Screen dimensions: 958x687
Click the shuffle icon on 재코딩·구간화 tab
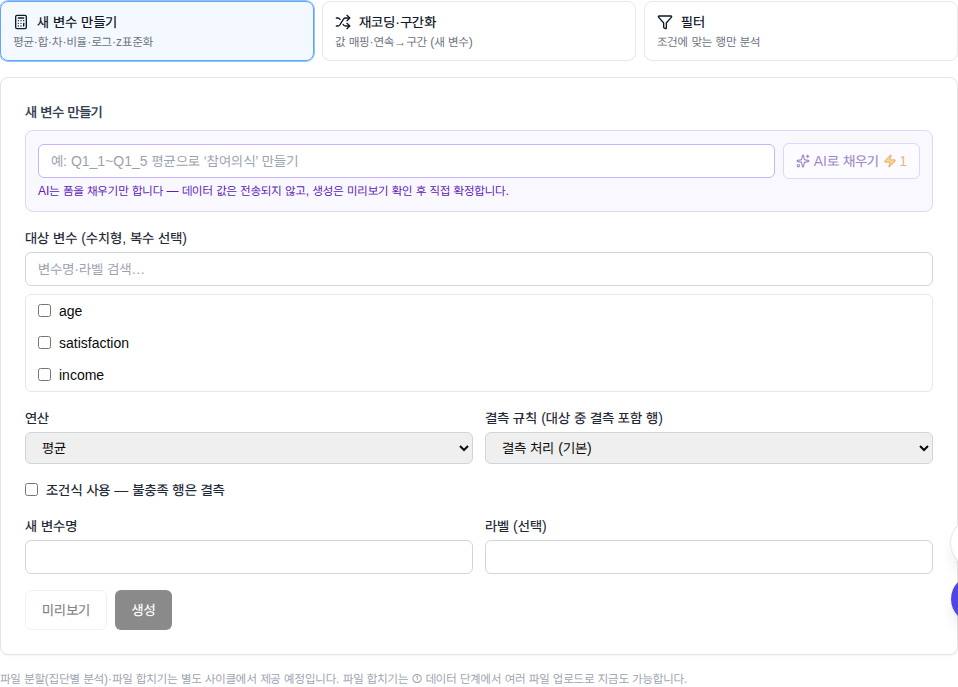[x=343, y=22]
